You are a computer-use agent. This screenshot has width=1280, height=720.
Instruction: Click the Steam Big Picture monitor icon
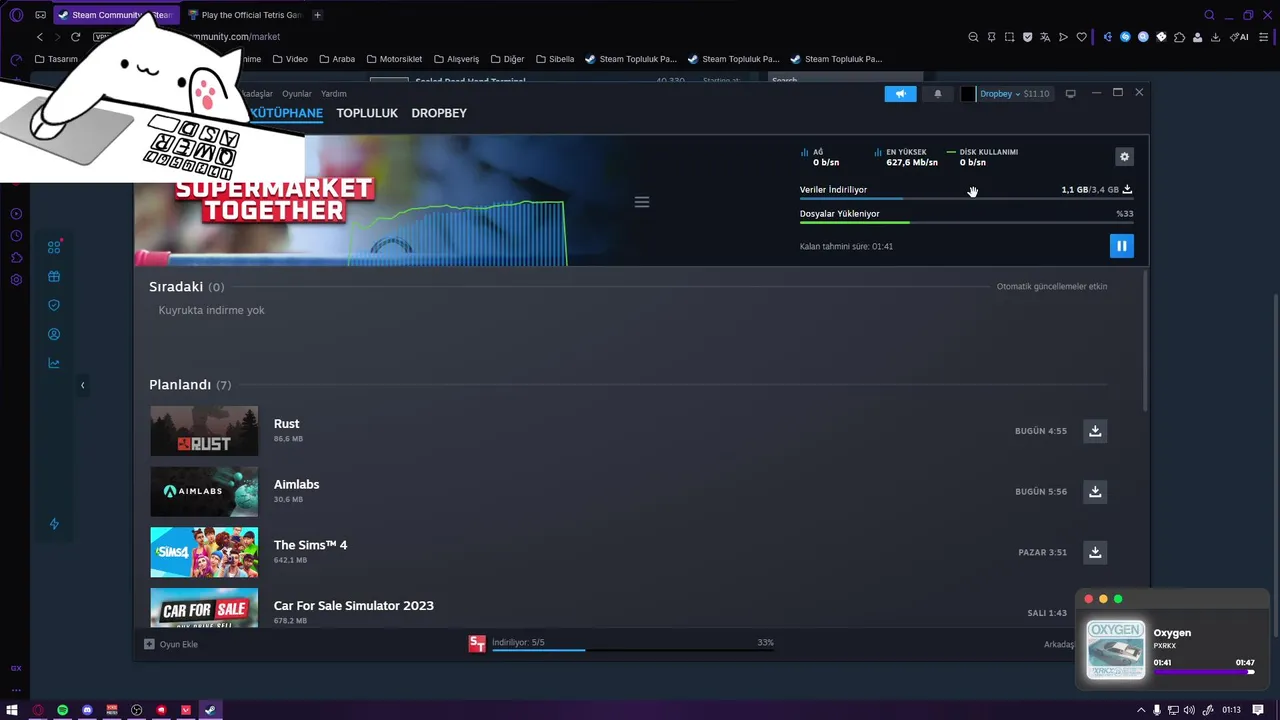click(1070, 94)
